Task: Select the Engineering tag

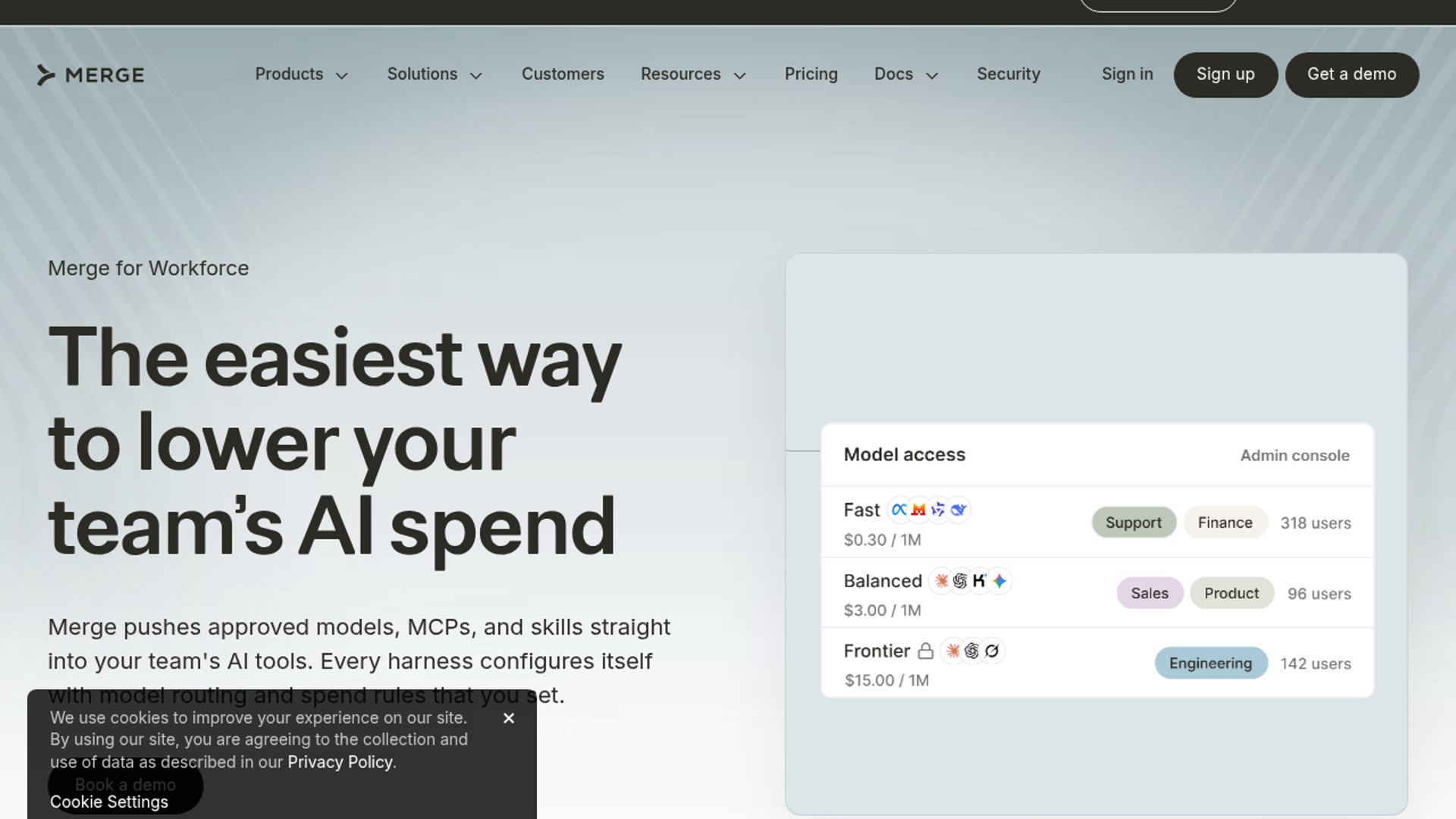Action: [x=1210, y=663]
